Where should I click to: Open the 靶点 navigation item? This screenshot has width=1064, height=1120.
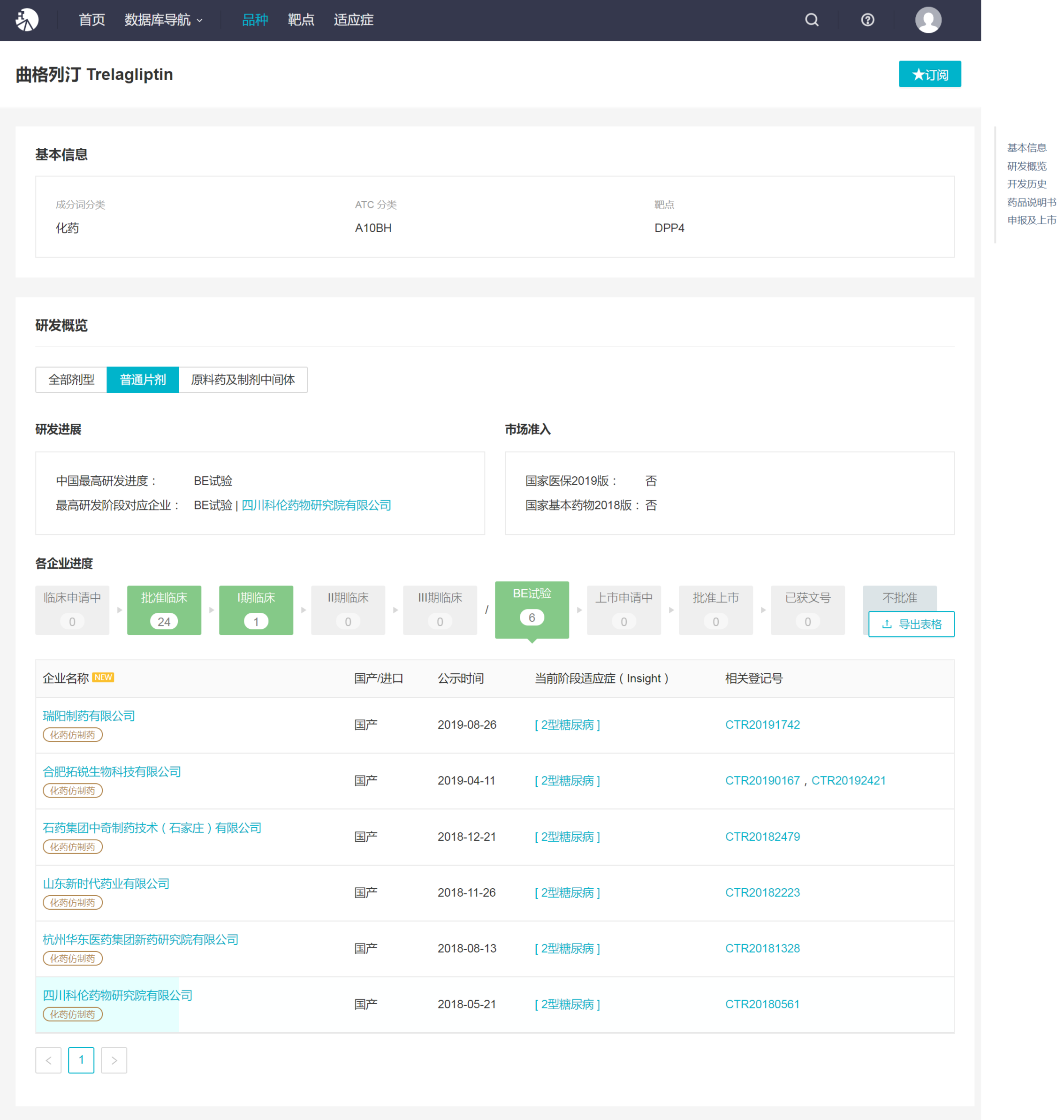point(301,20)
